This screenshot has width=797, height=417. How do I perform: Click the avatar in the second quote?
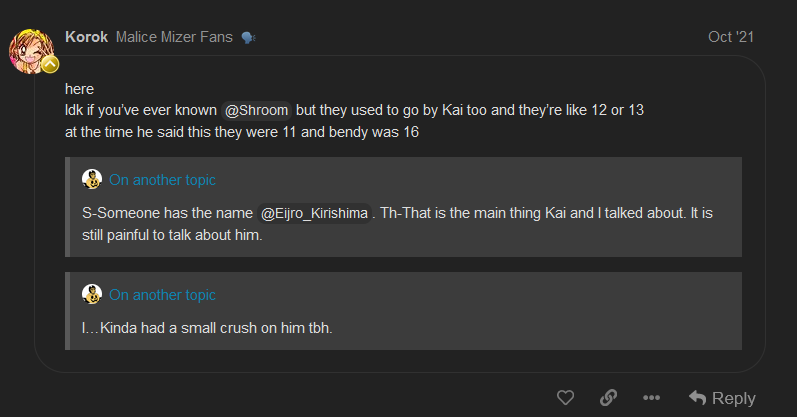[92, 294]
